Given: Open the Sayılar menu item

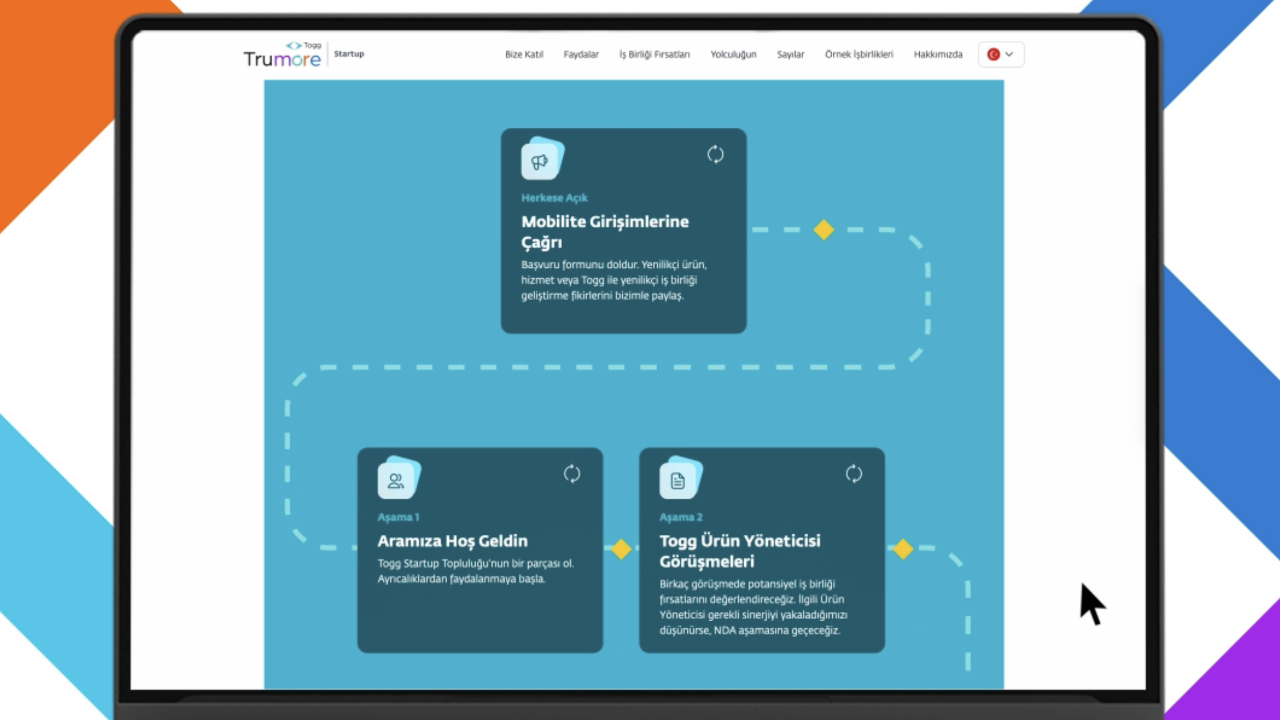Looking at the screenshot, I should click(x=791, y=55).
